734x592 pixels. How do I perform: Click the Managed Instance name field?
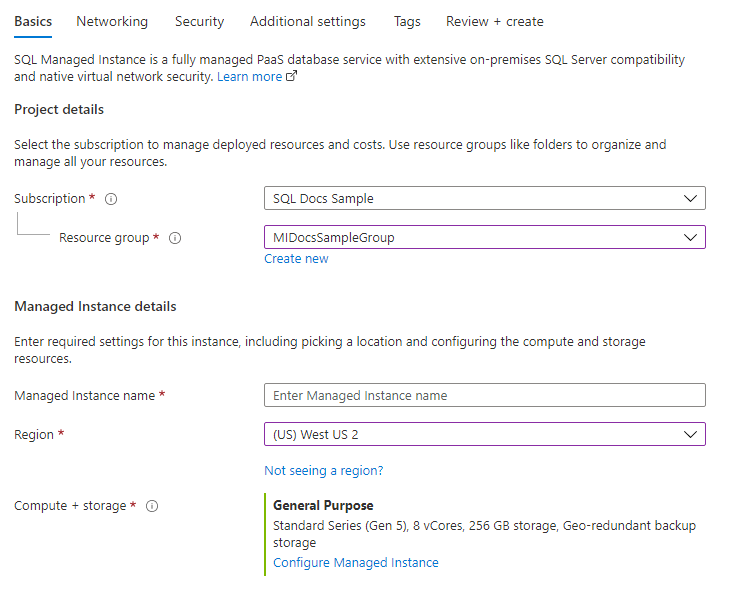pyautogui.click(x=484, y=395)
